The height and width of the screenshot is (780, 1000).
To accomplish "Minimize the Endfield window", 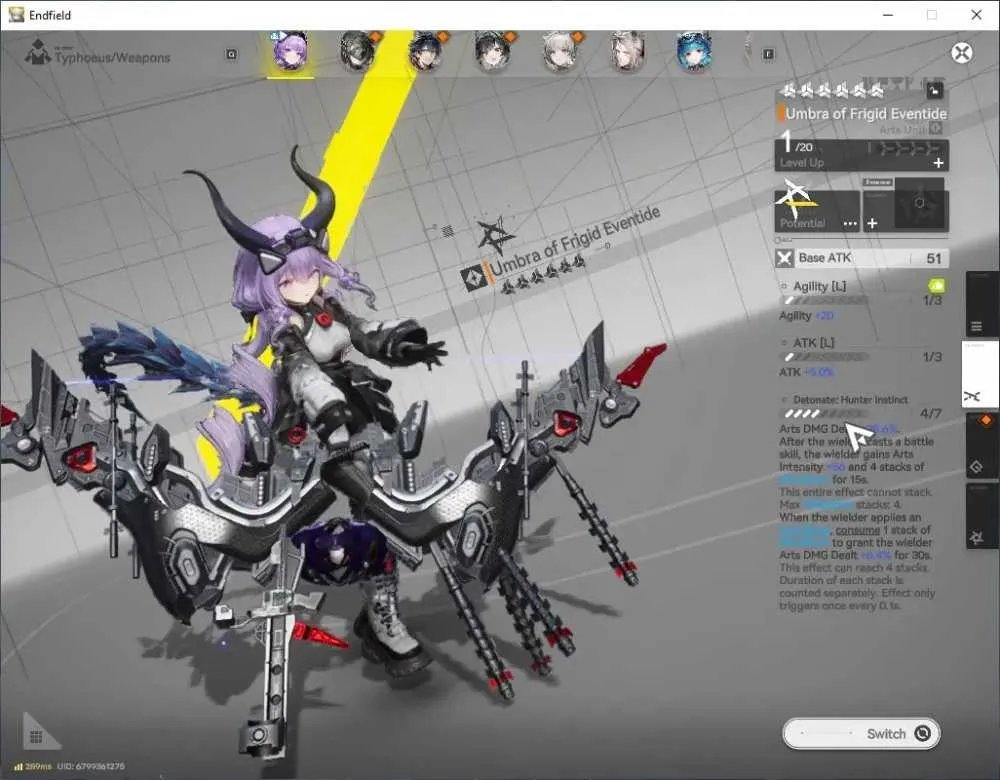I will point(888,15).
